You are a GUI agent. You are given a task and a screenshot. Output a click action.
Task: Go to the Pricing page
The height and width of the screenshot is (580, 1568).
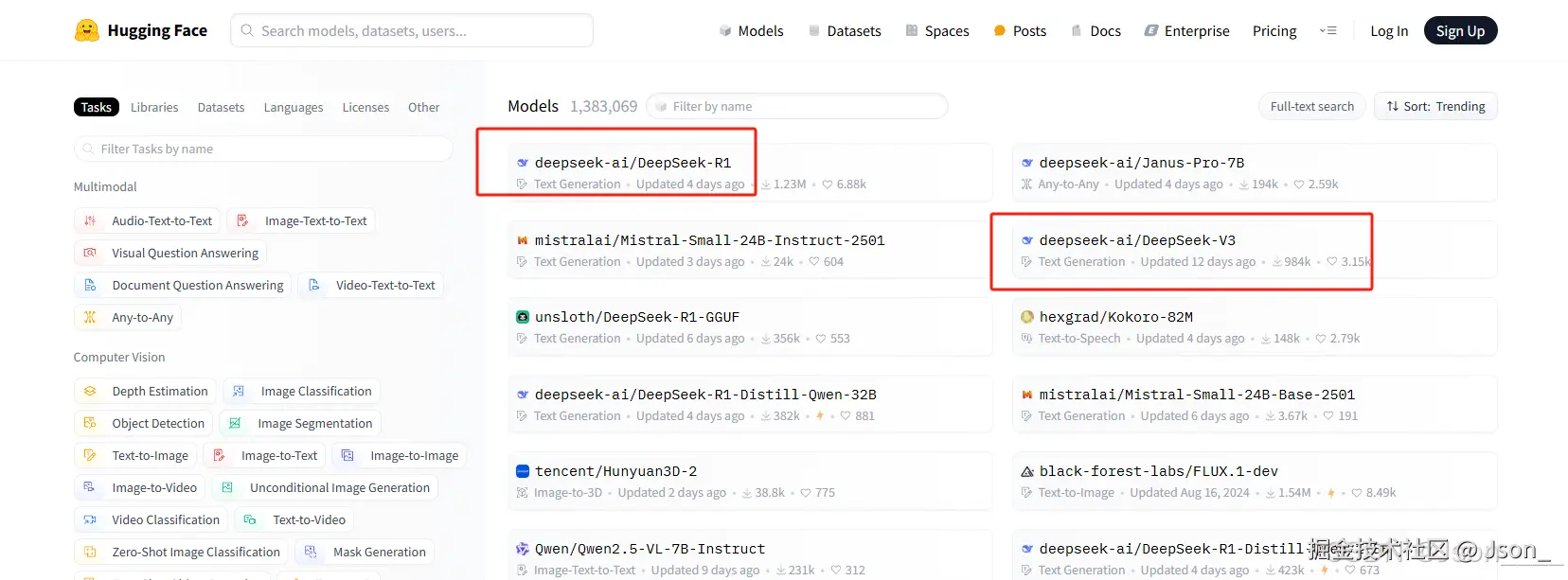tap(1274, 31)
